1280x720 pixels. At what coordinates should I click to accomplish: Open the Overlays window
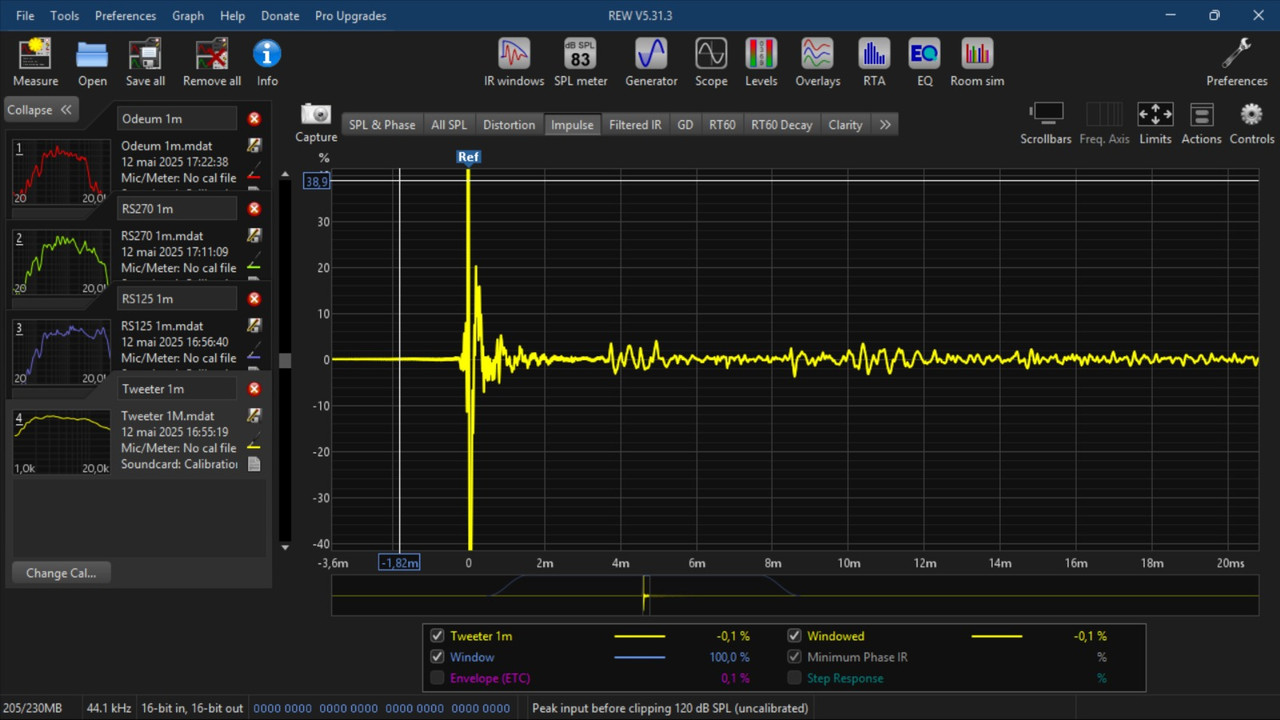[817, 54]
